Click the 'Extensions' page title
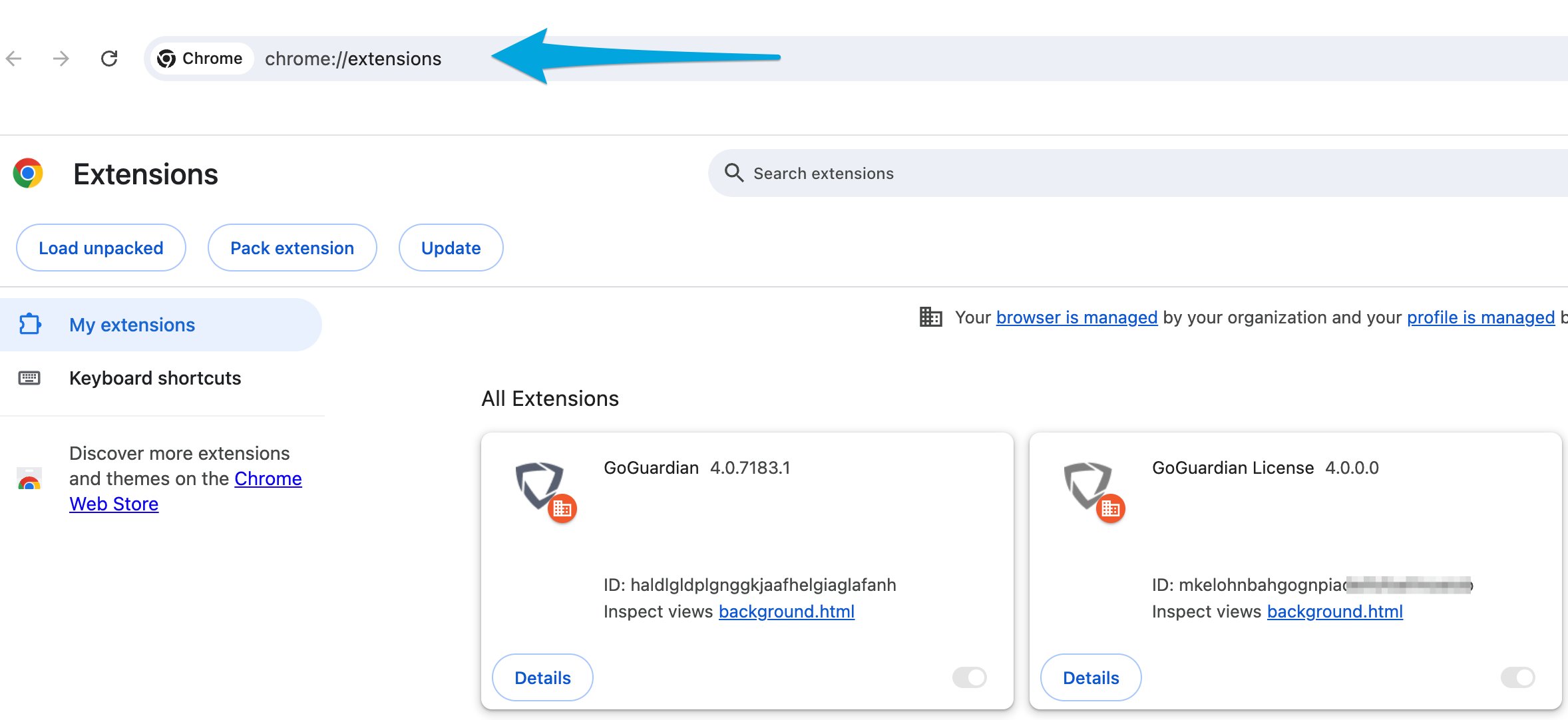Image resolution: width=1568 pixels, height=720 pixels. tap(146, 174)
